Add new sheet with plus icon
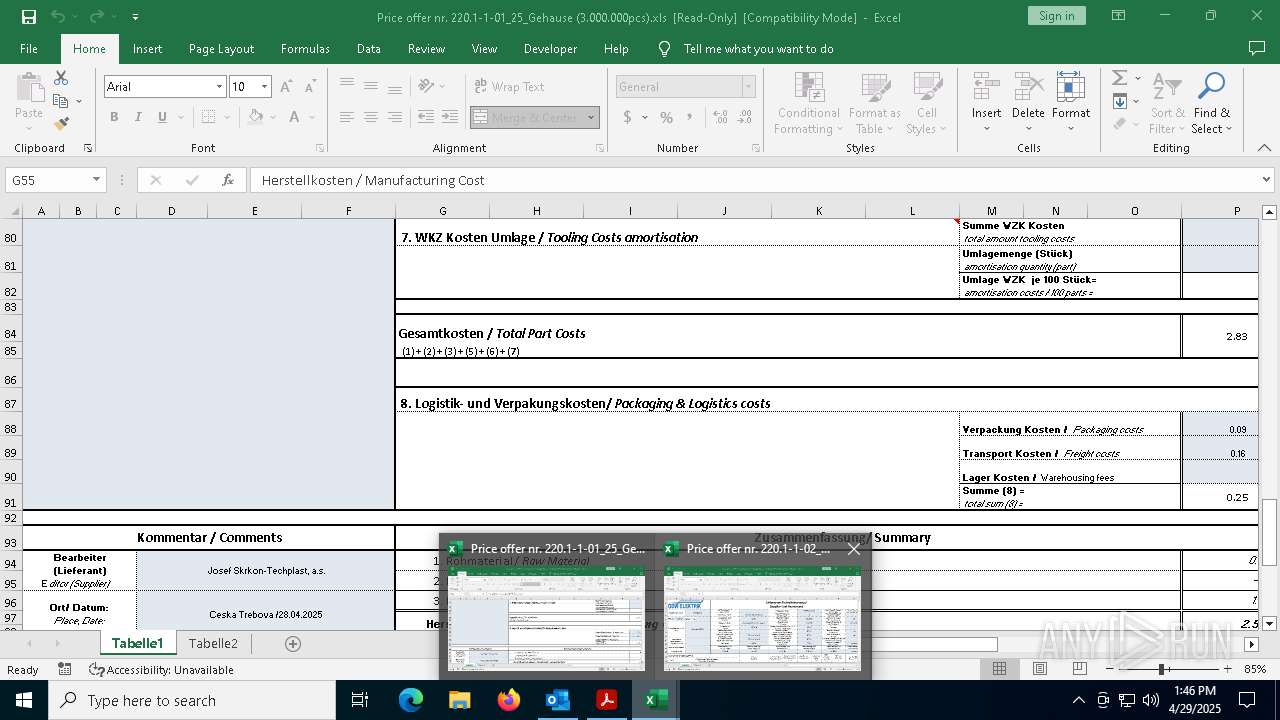The height and width of the screenshot is (720, 1280). [293, 644]
